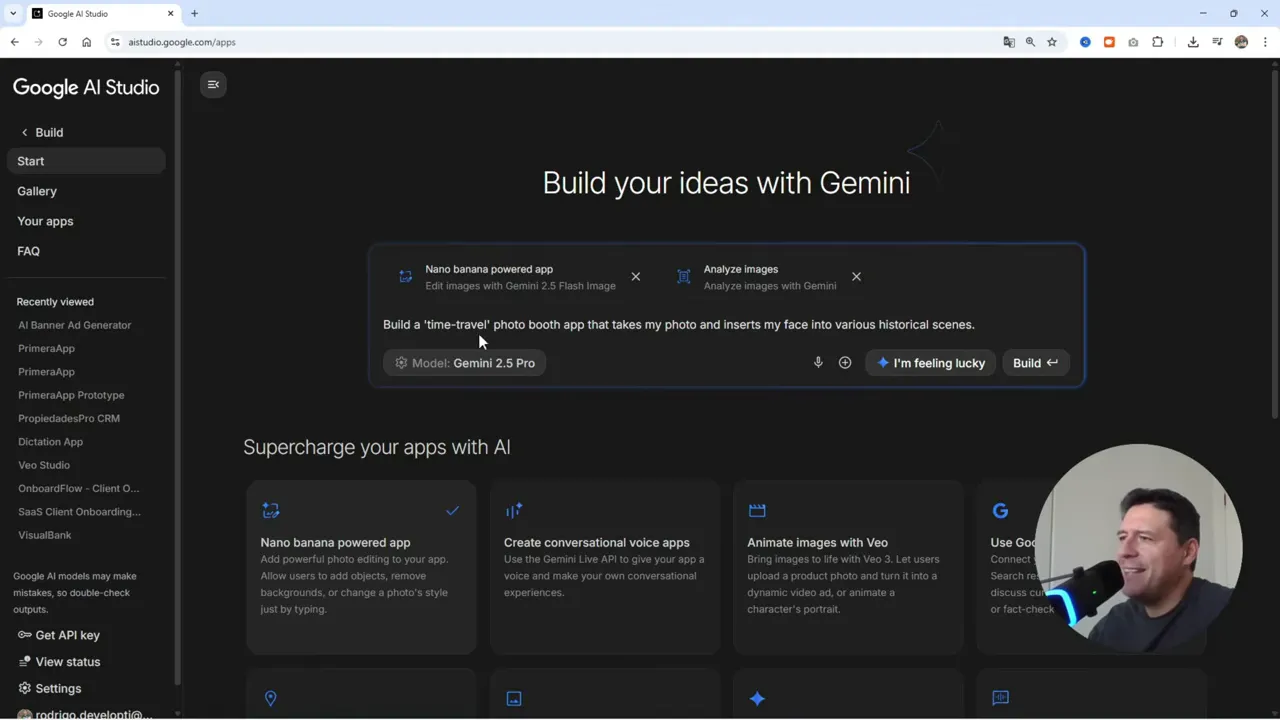Click the plus attachment icon beside the mic
Screen dimensions: 1280x720
click(x=844, y=362)
